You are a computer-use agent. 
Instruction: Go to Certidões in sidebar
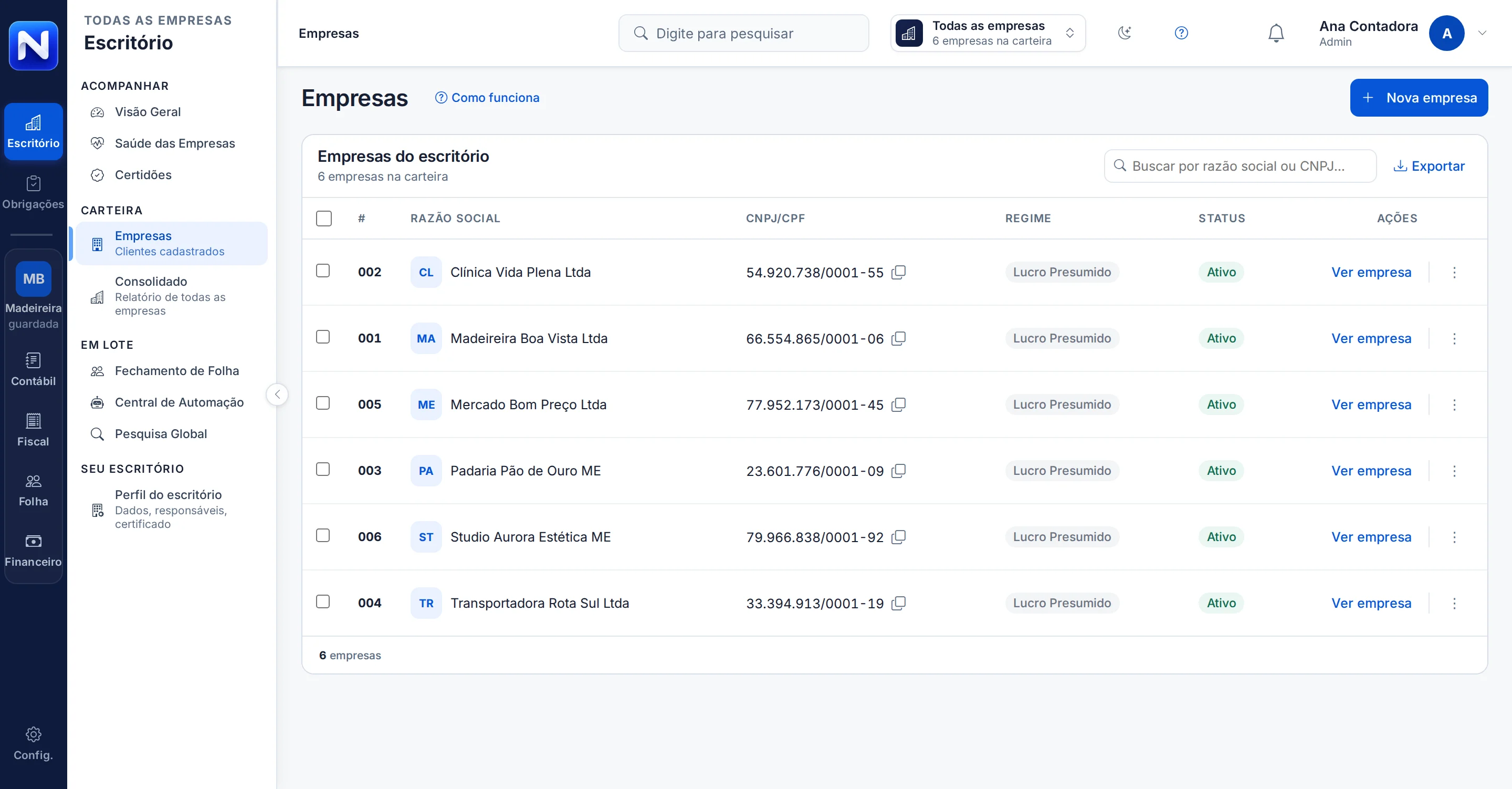(x=171, y=175)
